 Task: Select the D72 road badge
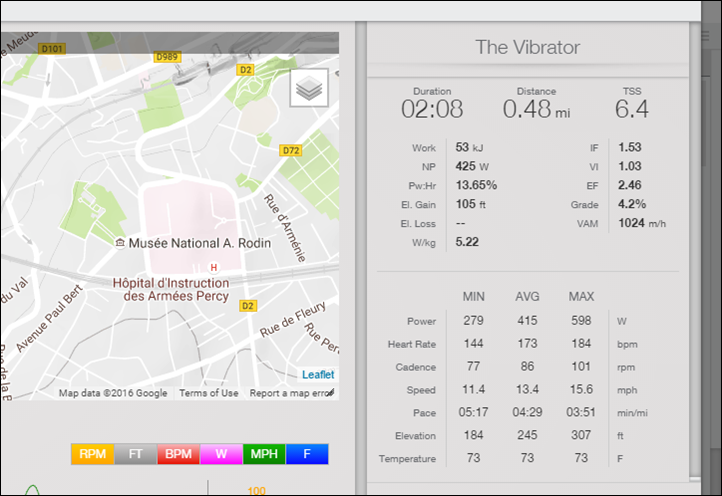click(291, 151)
